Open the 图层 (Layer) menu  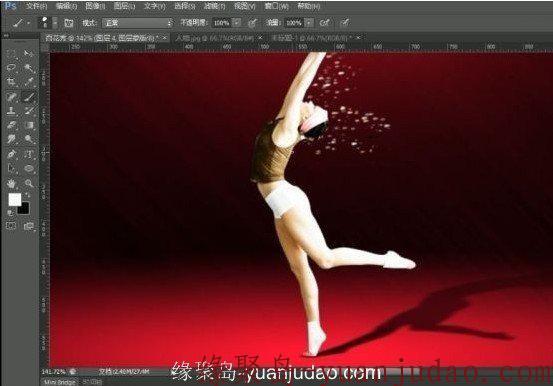(124, 6)
